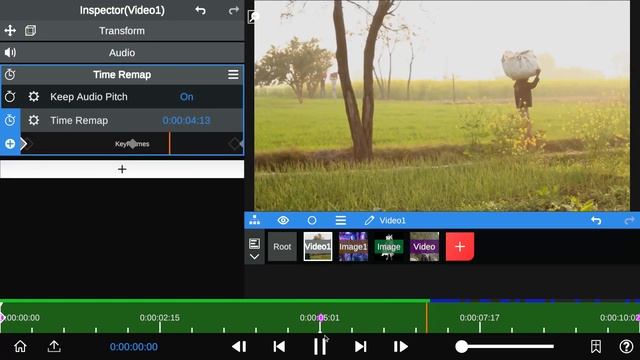The image size is (640, 360).
Task: Select the end keyframe diamond
Action: coord(235,144)
